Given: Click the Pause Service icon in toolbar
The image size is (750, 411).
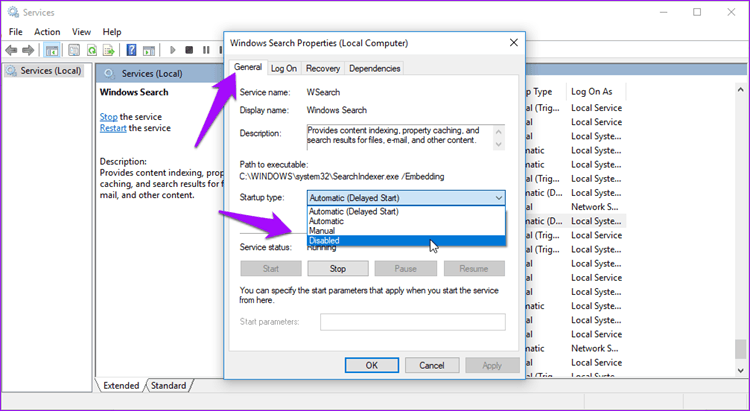Looking at the screenshot, I should coord(206,50).
